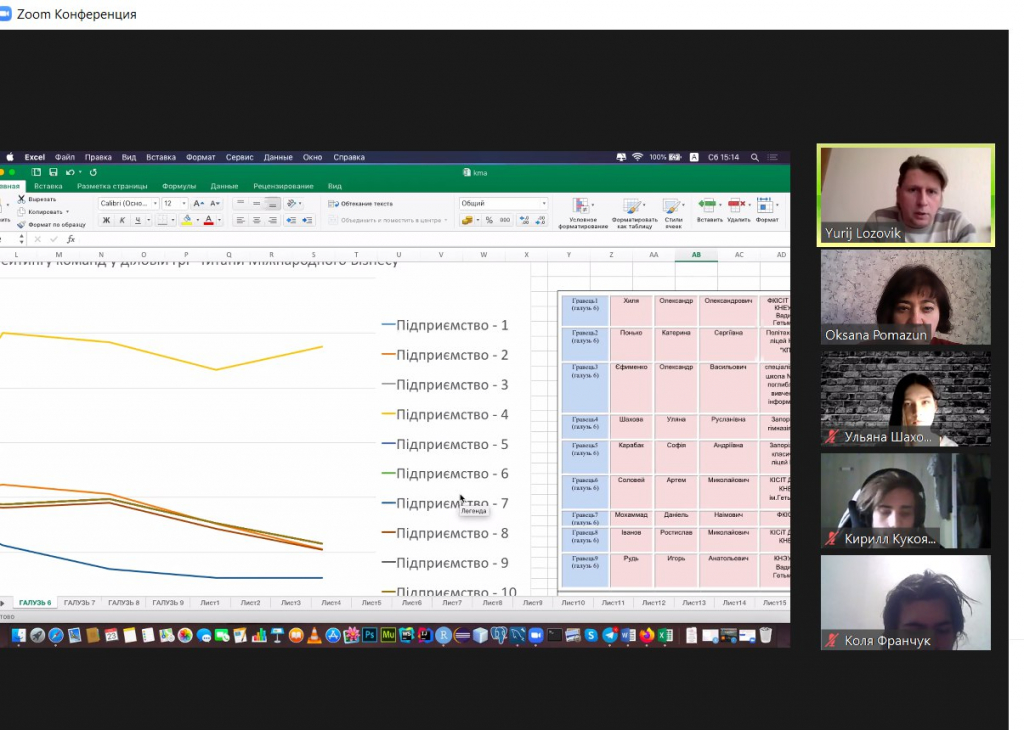Viewport: 1024px width, 730px height.
Task: Open the font name Calibri dropdown
Action: coord(155,204)
